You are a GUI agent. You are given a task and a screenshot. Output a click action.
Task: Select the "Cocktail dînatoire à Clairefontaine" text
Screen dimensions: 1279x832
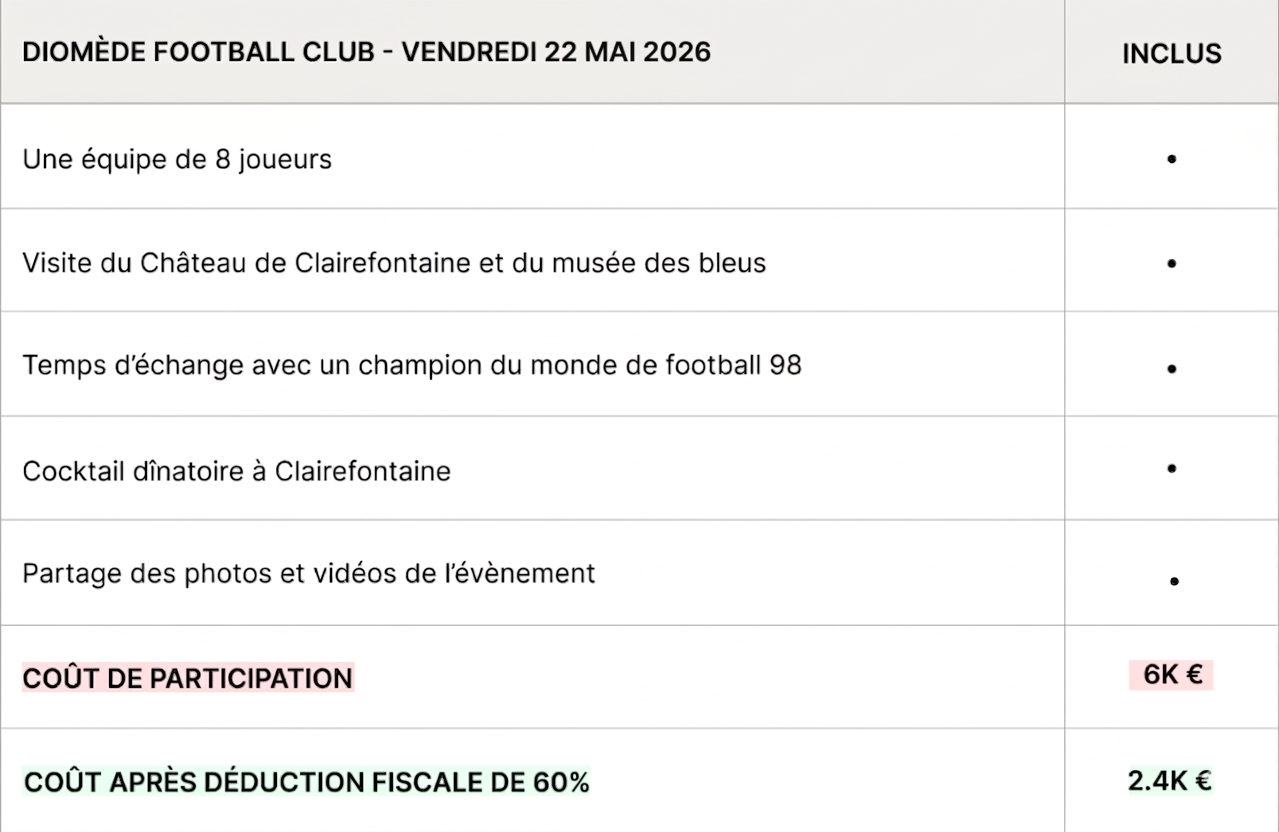click(236, 470)
